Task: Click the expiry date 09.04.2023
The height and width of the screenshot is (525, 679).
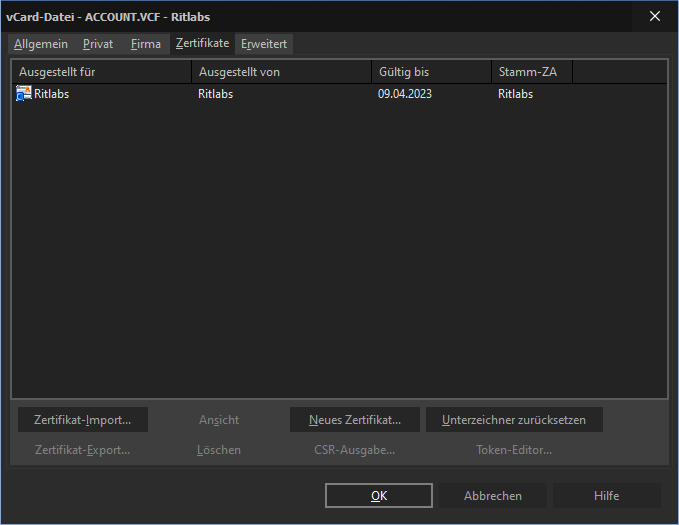Action: tap(404, 94)
